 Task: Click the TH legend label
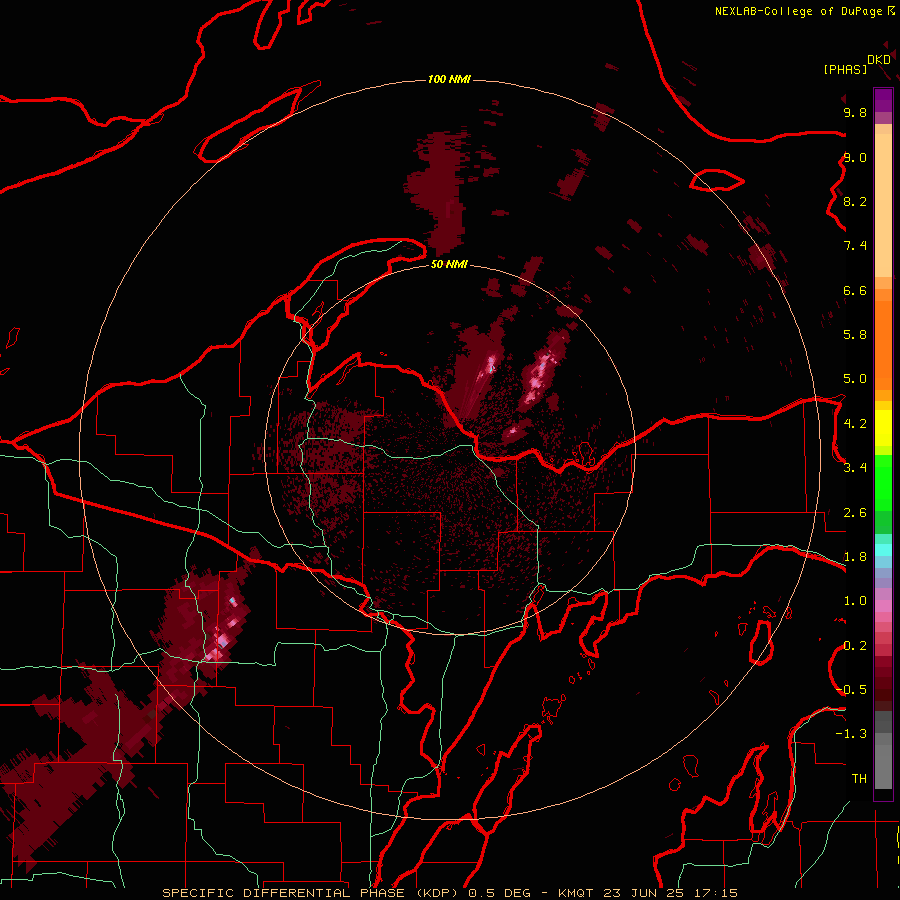[x=859, y=779]
